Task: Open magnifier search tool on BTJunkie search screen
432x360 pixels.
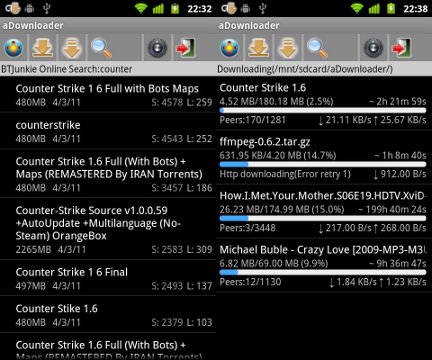Action: click(x=101, y=48)
